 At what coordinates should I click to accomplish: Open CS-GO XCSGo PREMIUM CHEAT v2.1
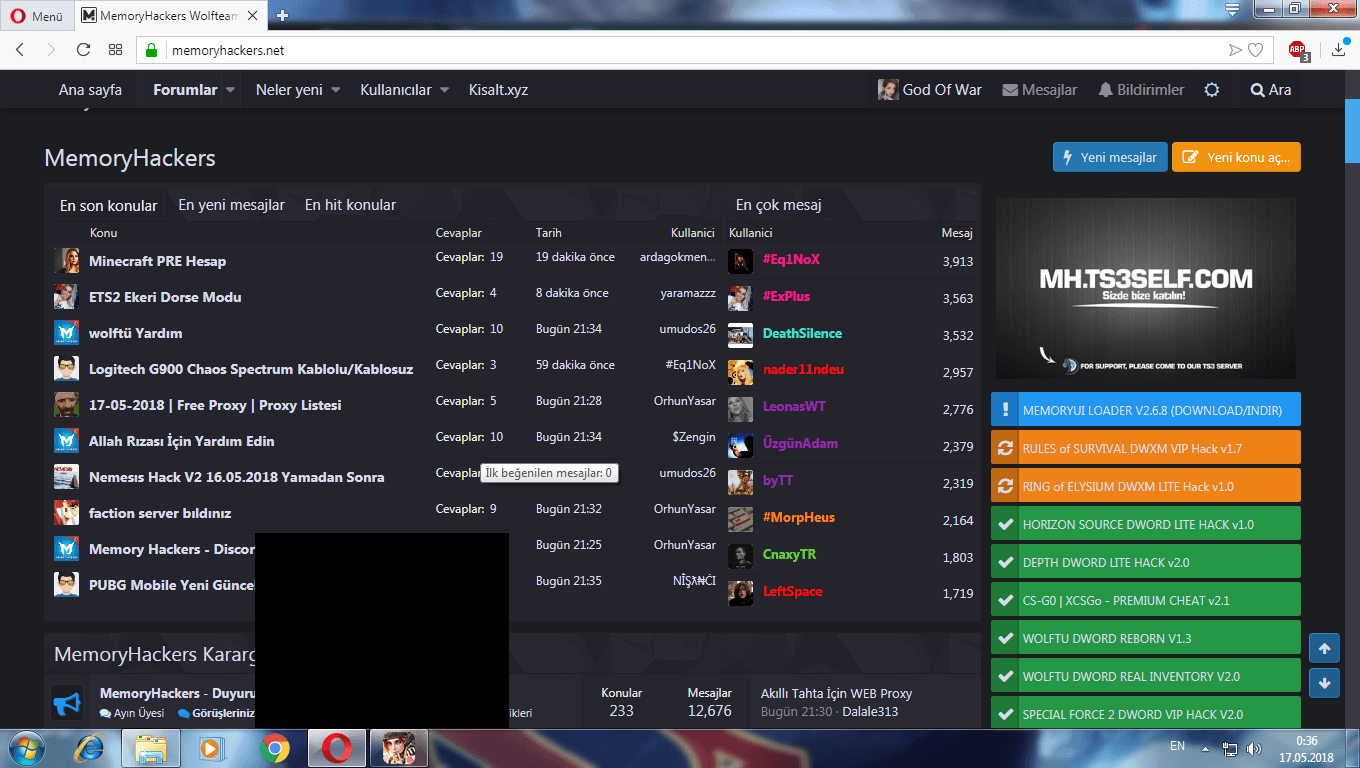pos(1146,600)
